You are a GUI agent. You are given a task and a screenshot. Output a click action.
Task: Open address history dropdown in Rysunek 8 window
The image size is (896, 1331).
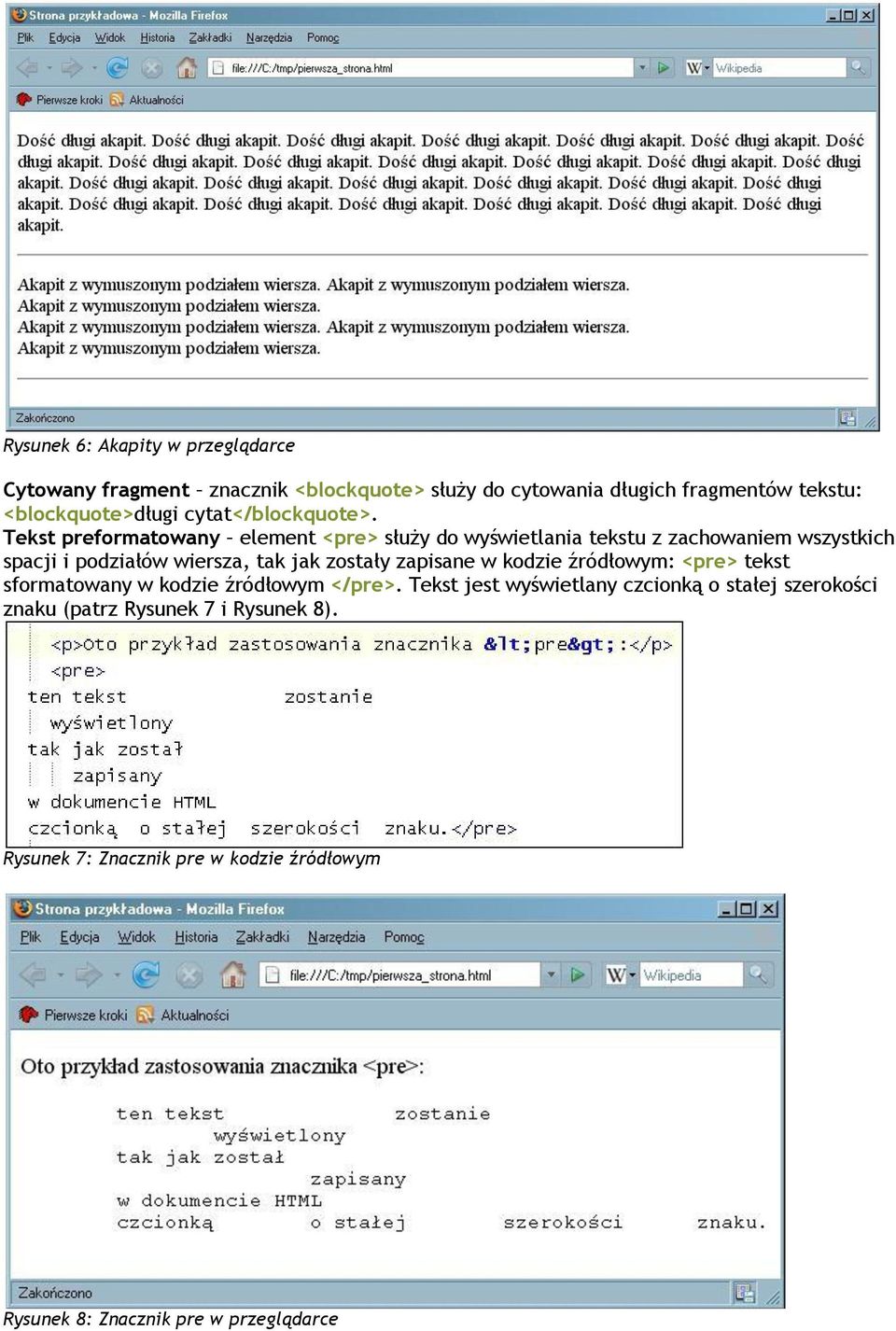coord(552,975)
